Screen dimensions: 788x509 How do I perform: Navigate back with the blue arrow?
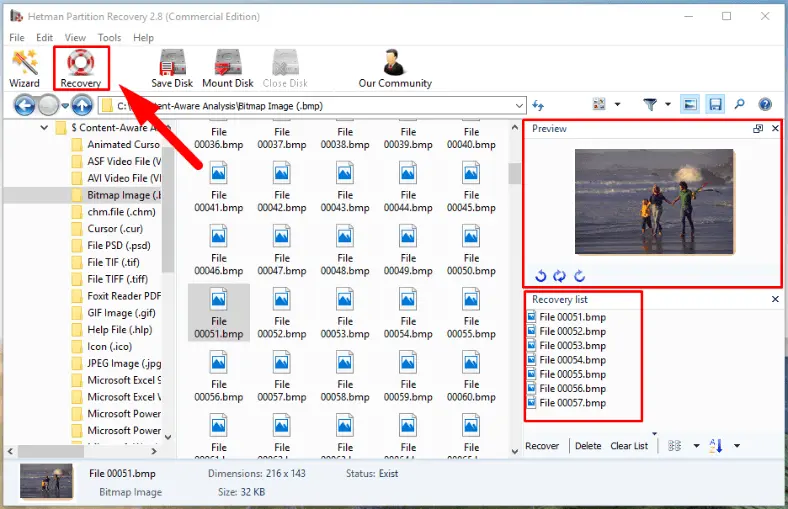point(24,105)
